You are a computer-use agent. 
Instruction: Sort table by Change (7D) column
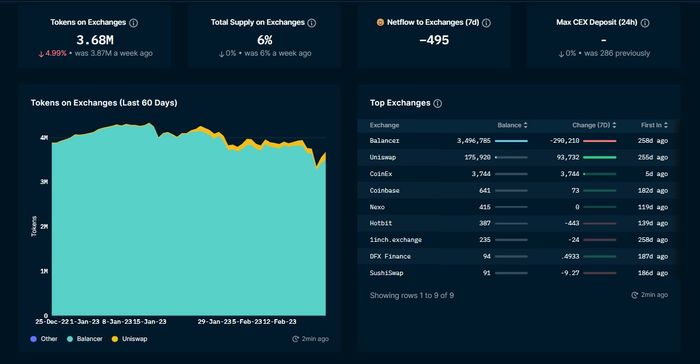[x=594, y=125]
